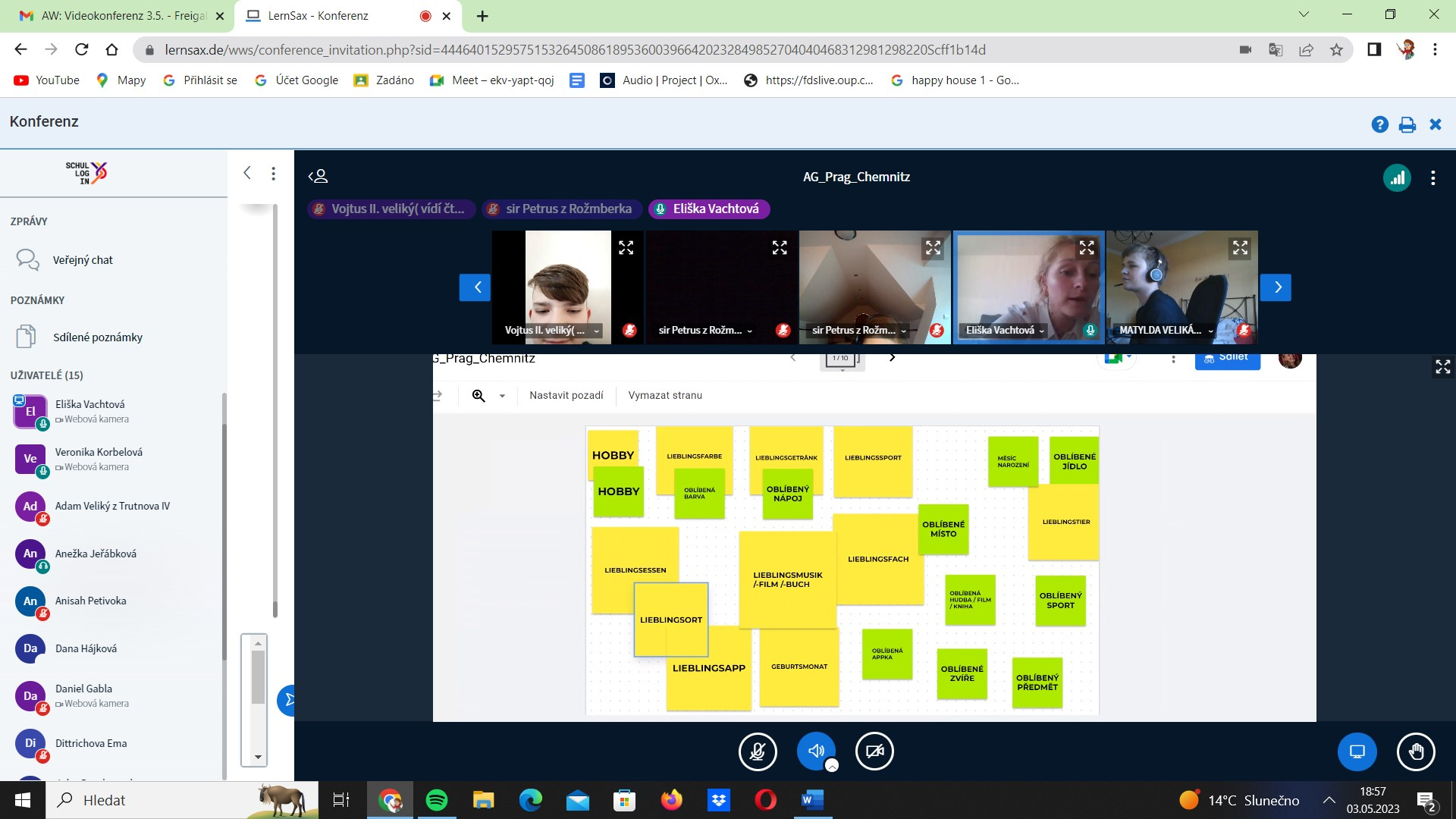The width and height of the screenshot is (1456, 819).
Task: Click the printer icon in Konferenz header
Action: 1407,124
